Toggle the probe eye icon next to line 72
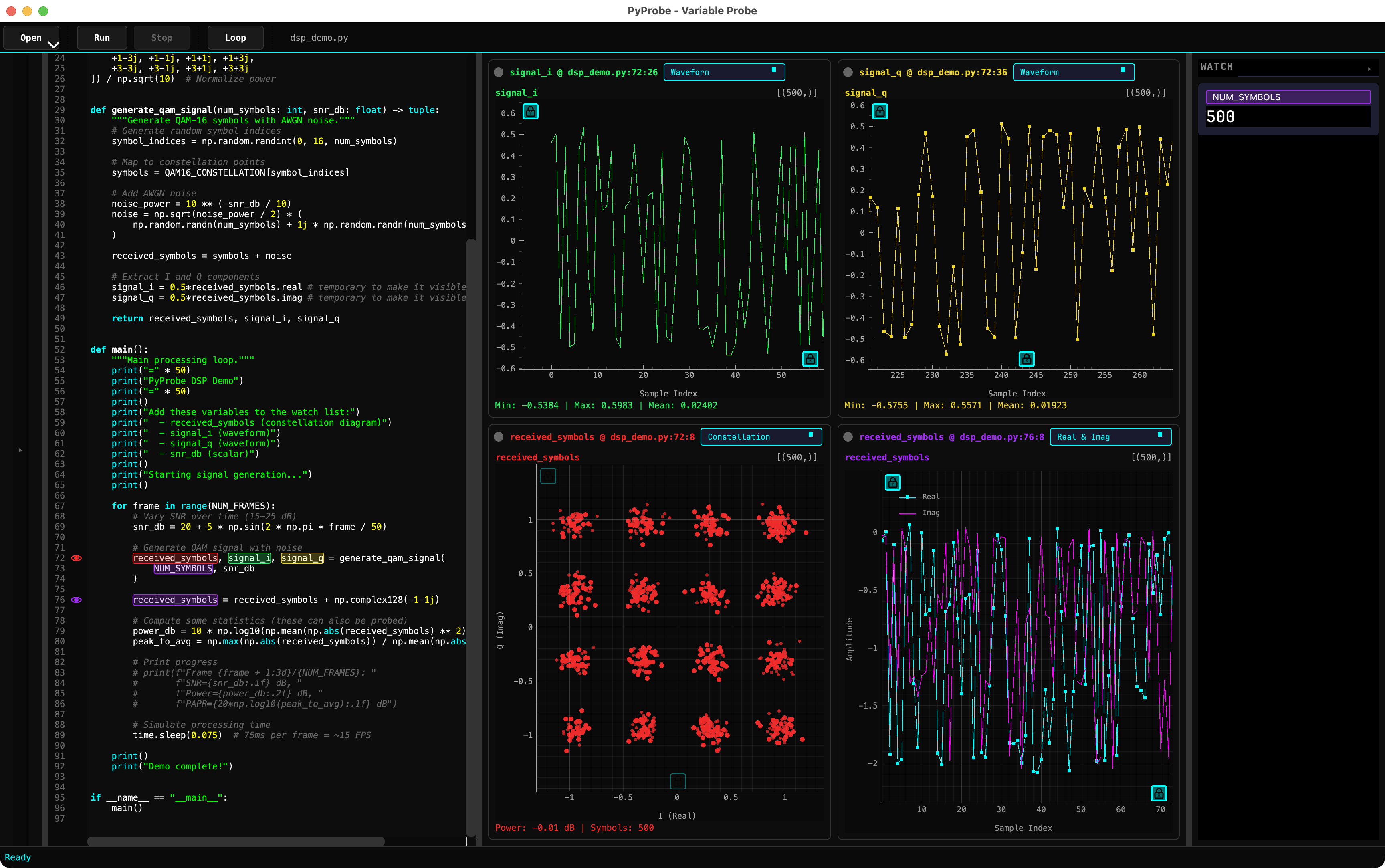The height and width of the screenshot is (868, 1385). [x=77, y=558]
